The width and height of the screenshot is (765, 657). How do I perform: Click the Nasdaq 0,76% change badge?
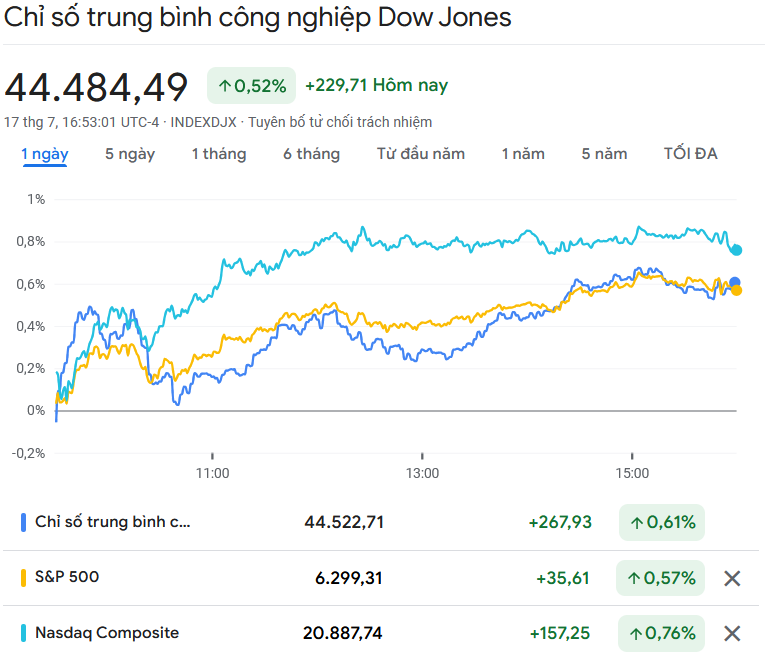pyautogui.click(x=661, y=633)
